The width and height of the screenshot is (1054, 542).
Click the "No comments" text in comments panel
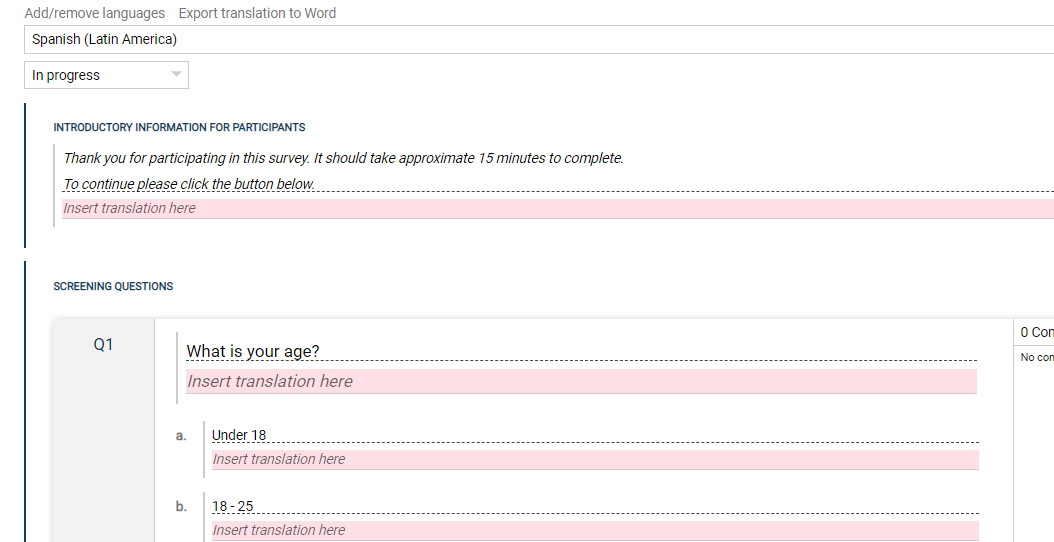coord(1036,357)
